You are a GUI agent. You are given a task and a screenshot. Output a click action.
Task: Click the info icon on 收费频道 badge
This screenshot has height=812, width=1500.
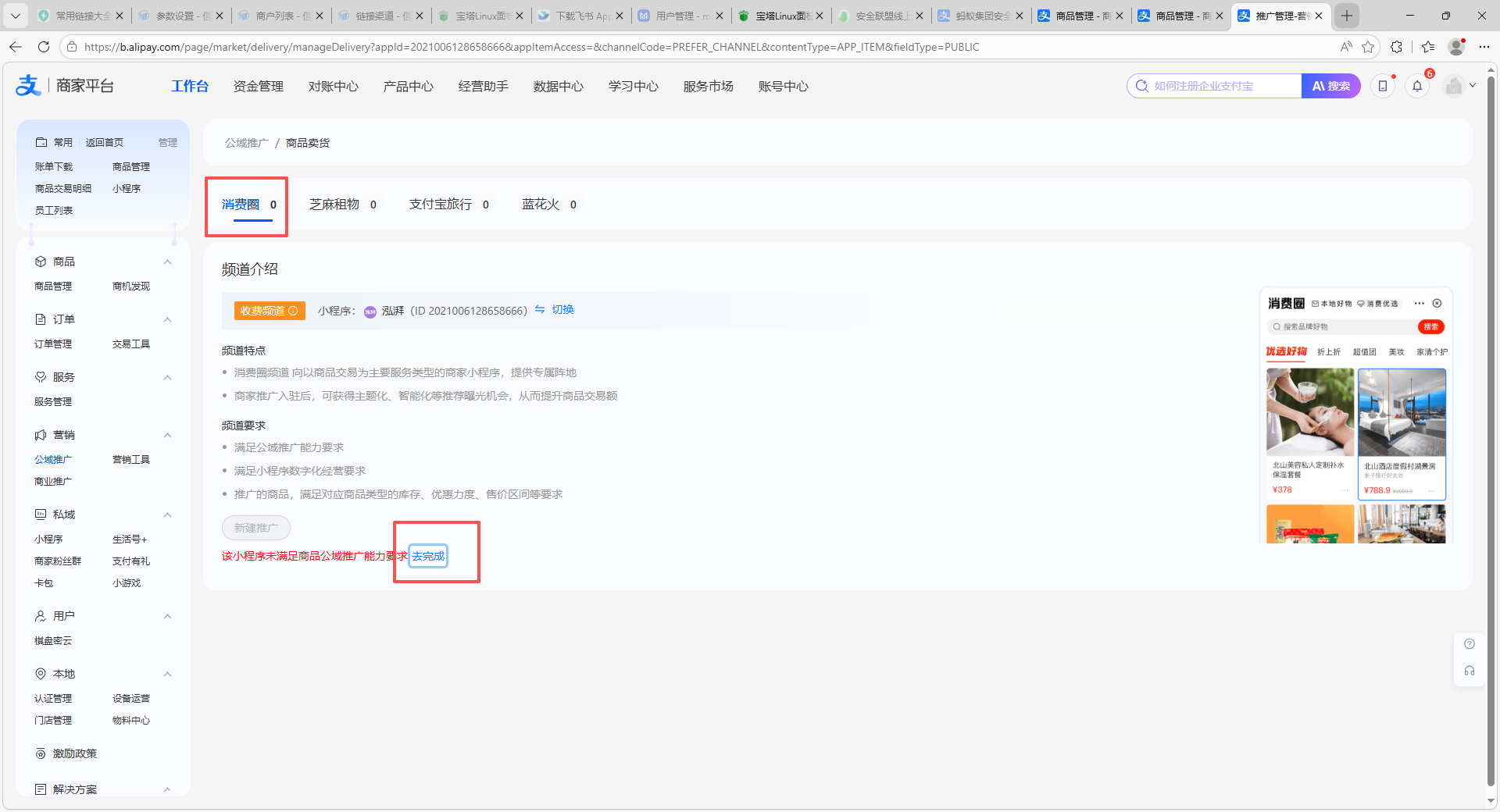tap(294, 311)
